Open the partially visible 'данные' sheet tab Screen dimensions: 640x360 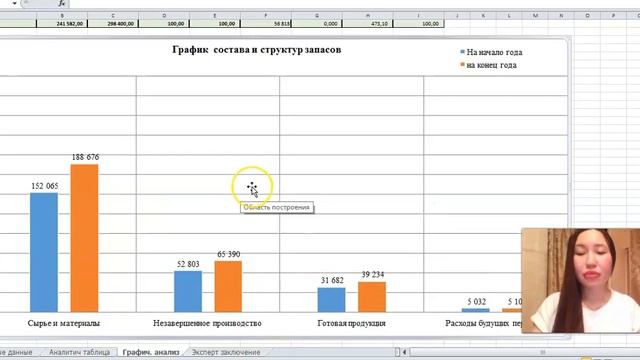tap(17, 352)
